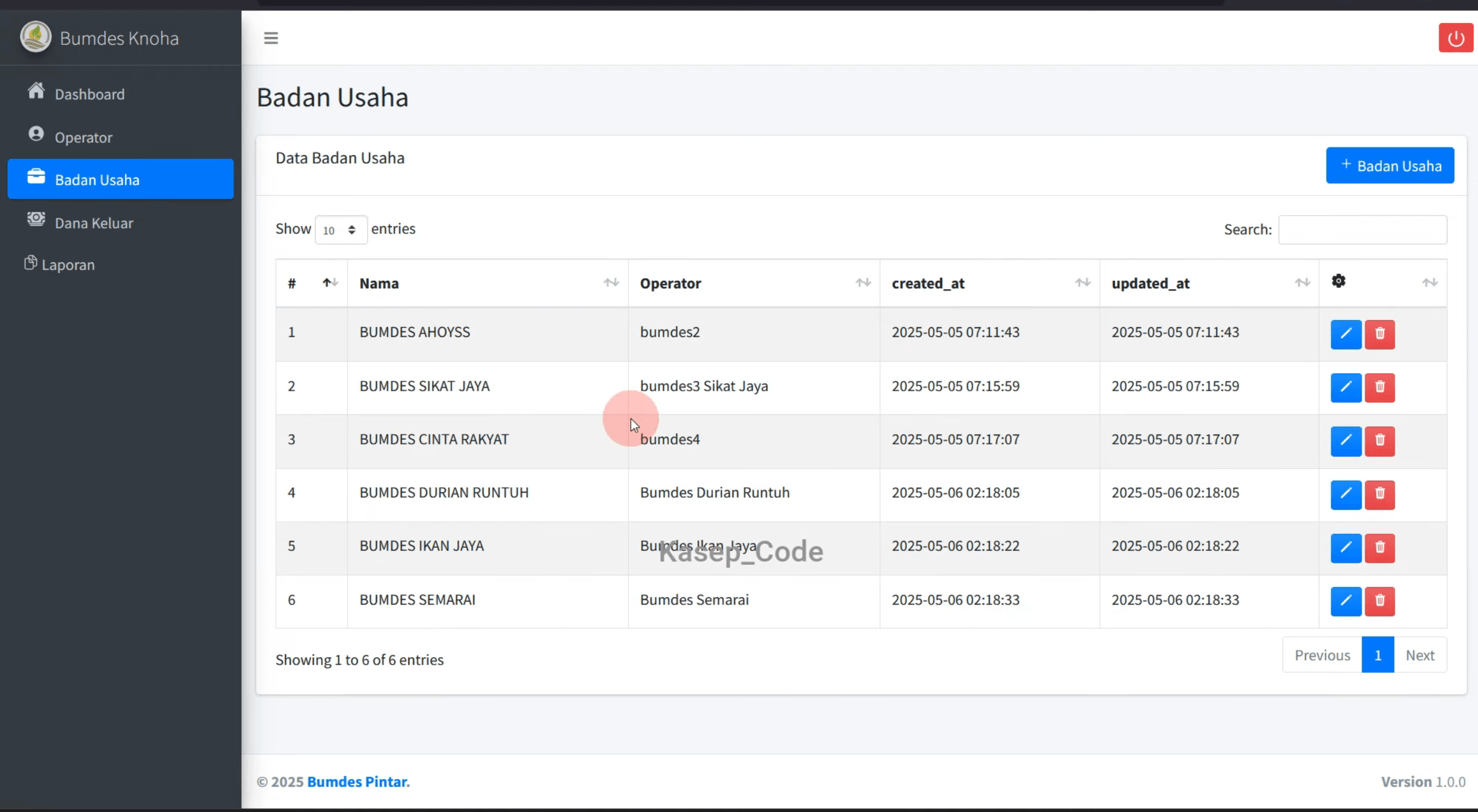Viewport: 1478px width, 812px height.
Task: Click updated_at 2025-05-05 07:15:59 cell
Action: (x=1209, y=387)
